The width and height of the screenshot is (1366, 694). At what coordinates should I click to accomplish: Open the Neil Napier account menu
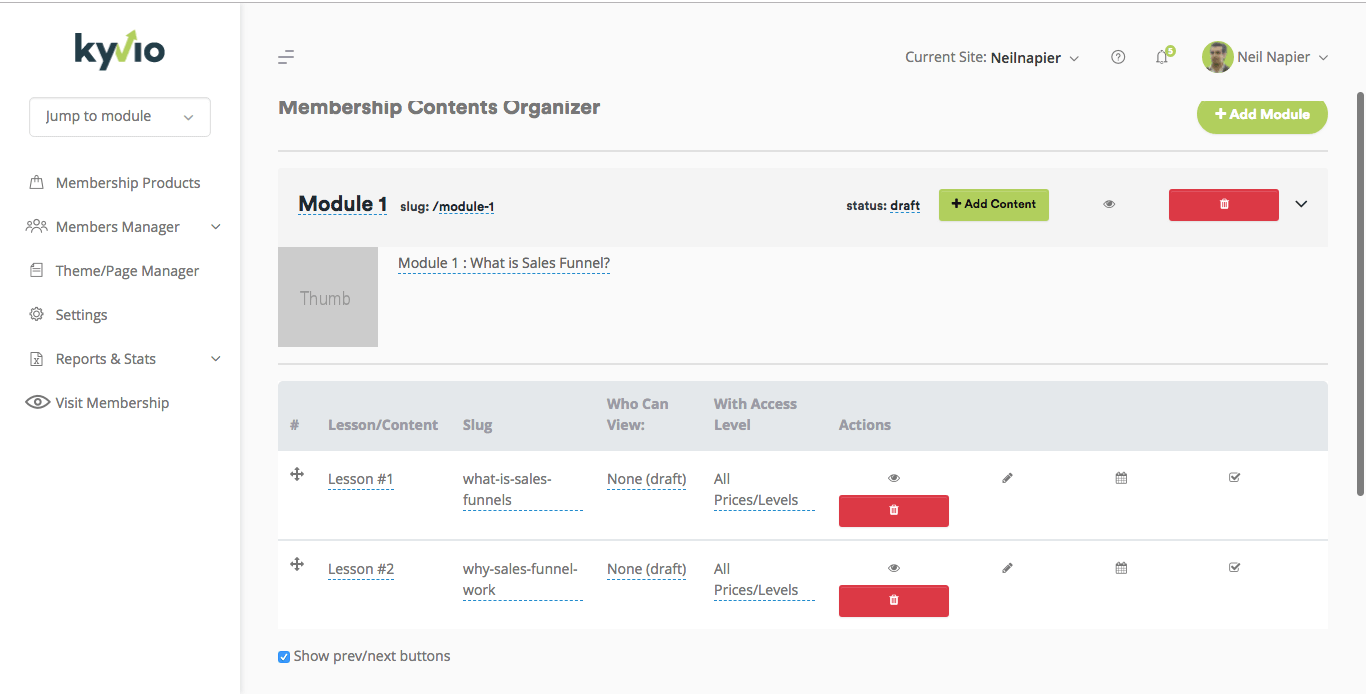click(x=1283, y=57)
